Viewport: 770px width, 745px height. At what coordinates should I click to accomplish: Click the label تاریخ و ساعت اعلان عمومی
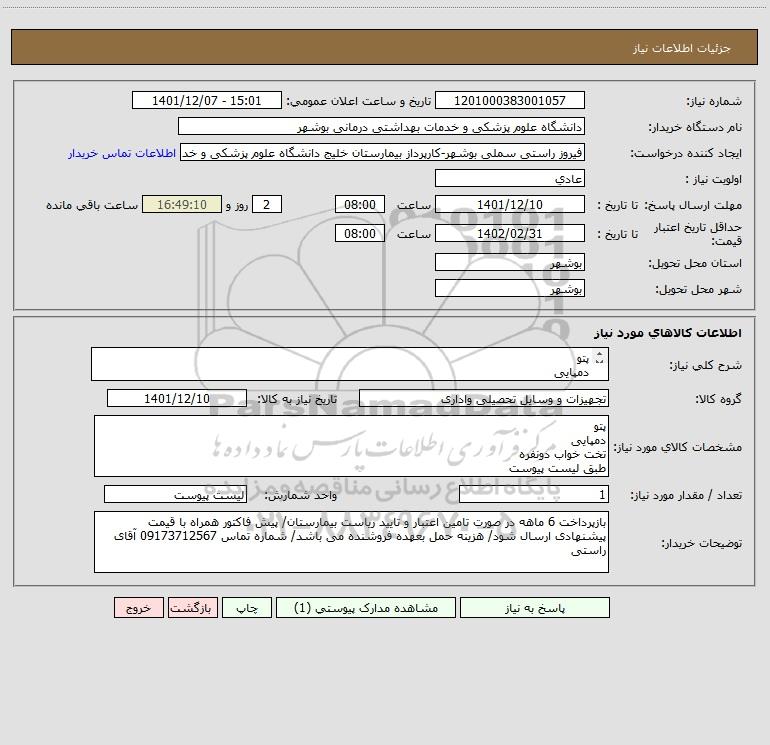click(x=358, y=101)
